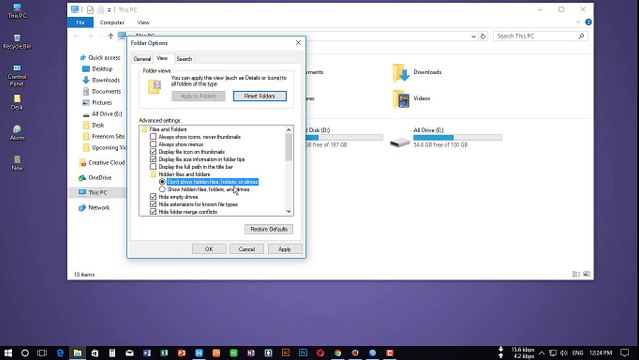Image resolution: width=639 pixels, height=360 pixels.
Task: Uncheck Display file size information in folder tips
Action: coord(153,159)
